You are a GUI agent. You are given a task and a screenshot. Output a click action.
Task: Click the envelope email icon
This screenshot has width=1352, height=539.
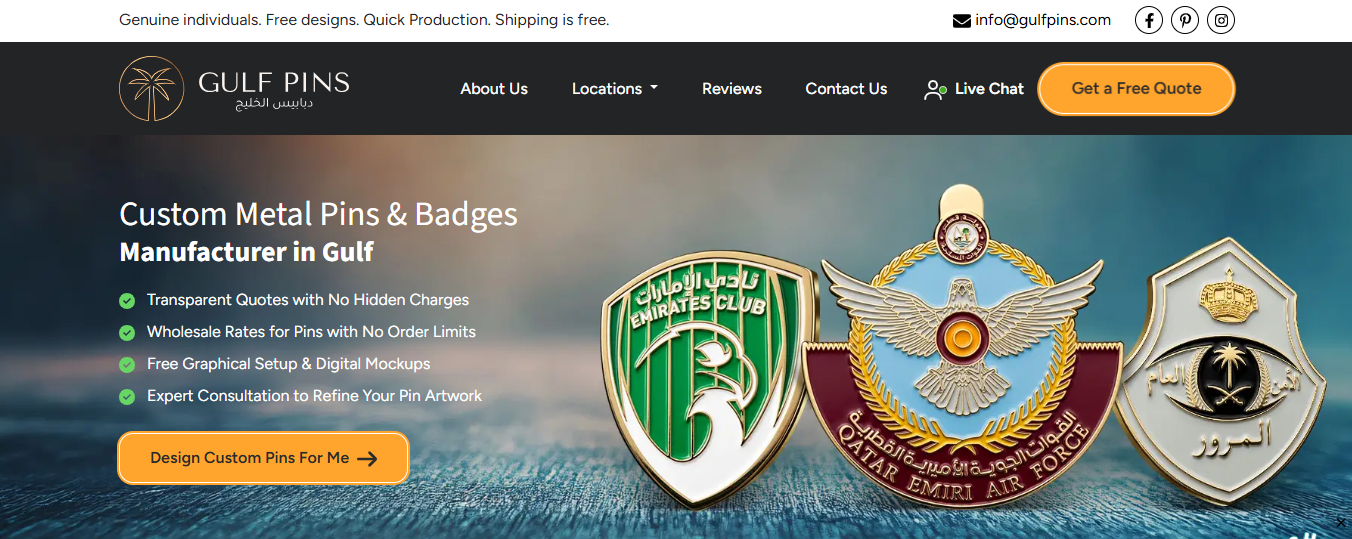coord(962,20)
